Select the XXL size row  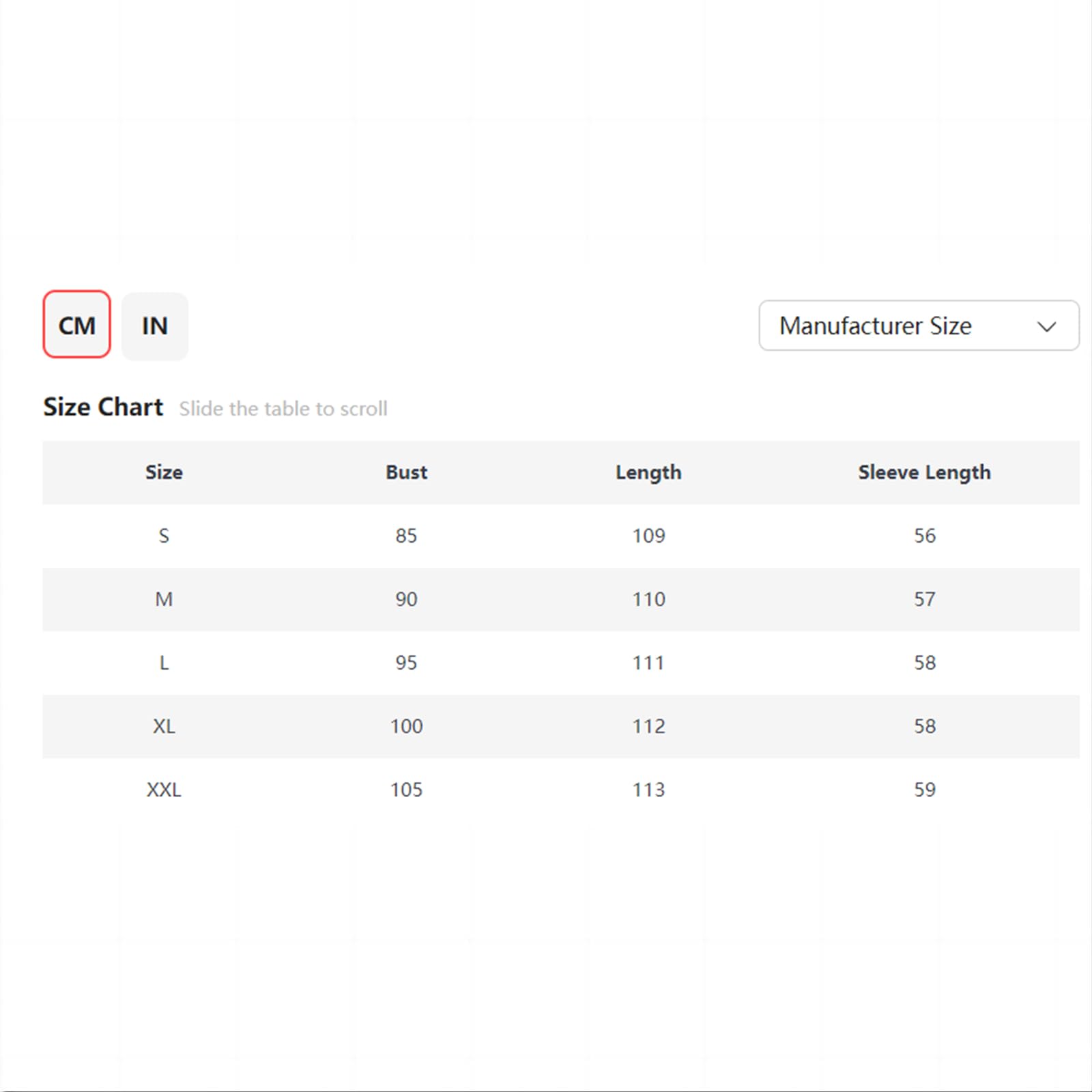(x=561, y=790)
